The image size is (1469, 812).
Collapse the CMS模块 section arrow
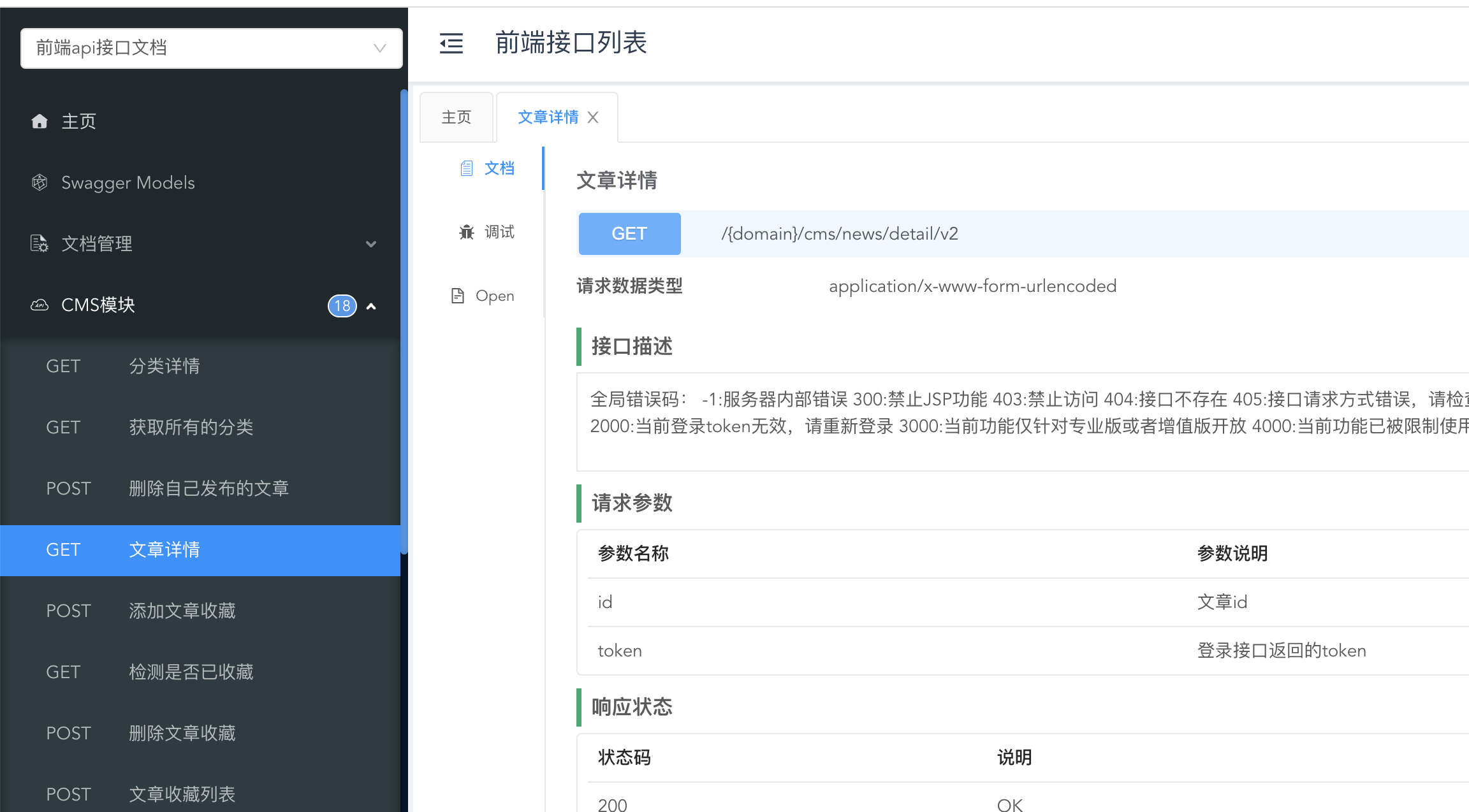tap(371, 307)
